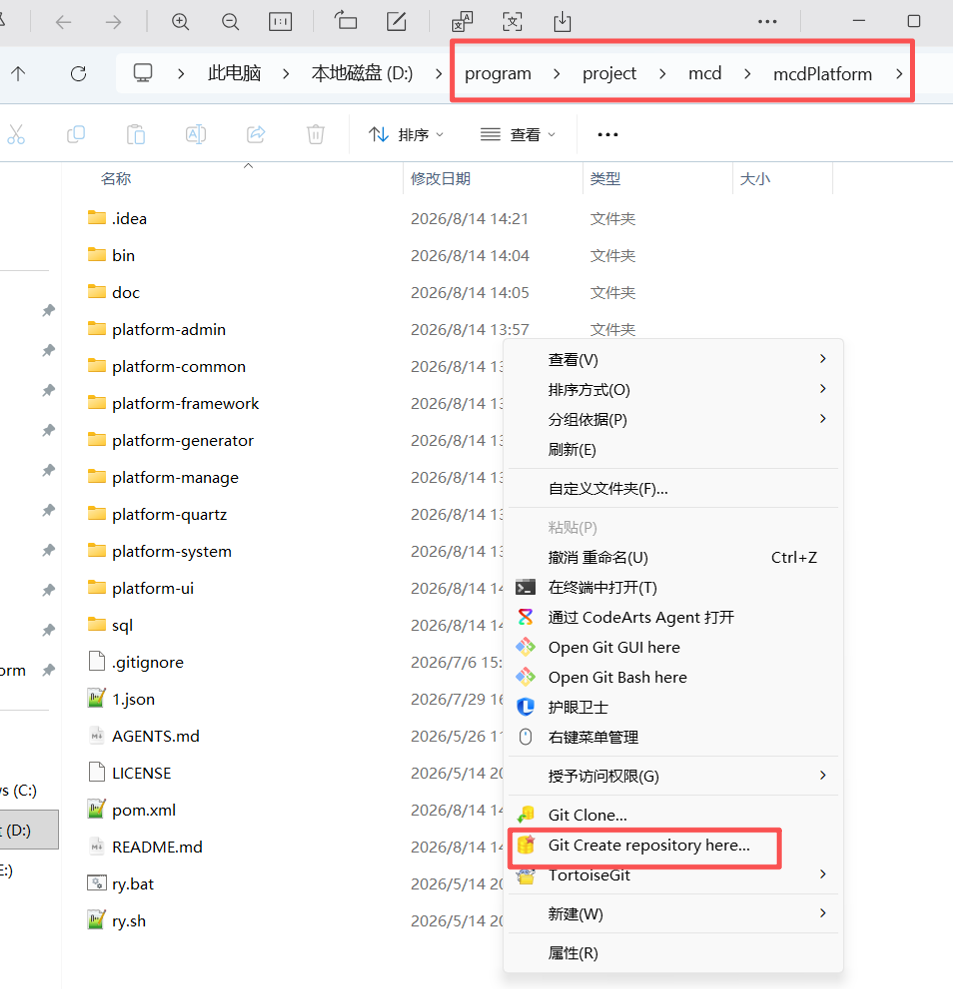Click the save download icon in viewer
The width and height of the screenshot is (953, 989).
click(562, 21)
